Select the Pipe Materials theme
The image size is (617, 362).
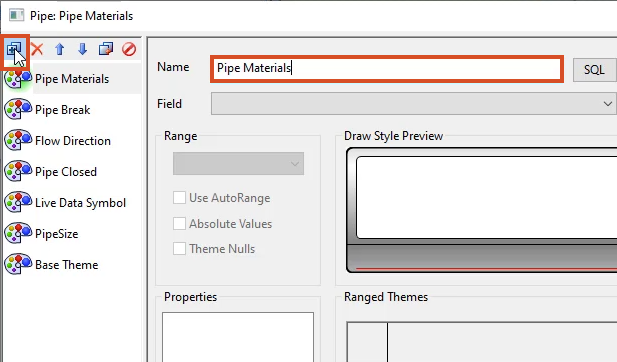pyautogui.click(x=72, y=79)
